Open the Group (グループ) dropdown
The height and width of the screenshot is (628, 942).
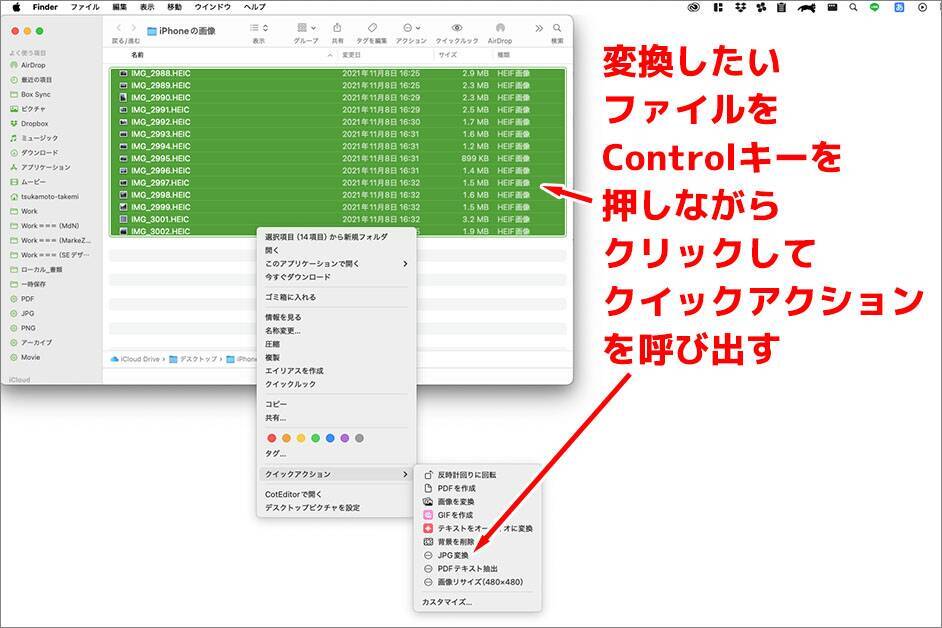coord(306,28)
